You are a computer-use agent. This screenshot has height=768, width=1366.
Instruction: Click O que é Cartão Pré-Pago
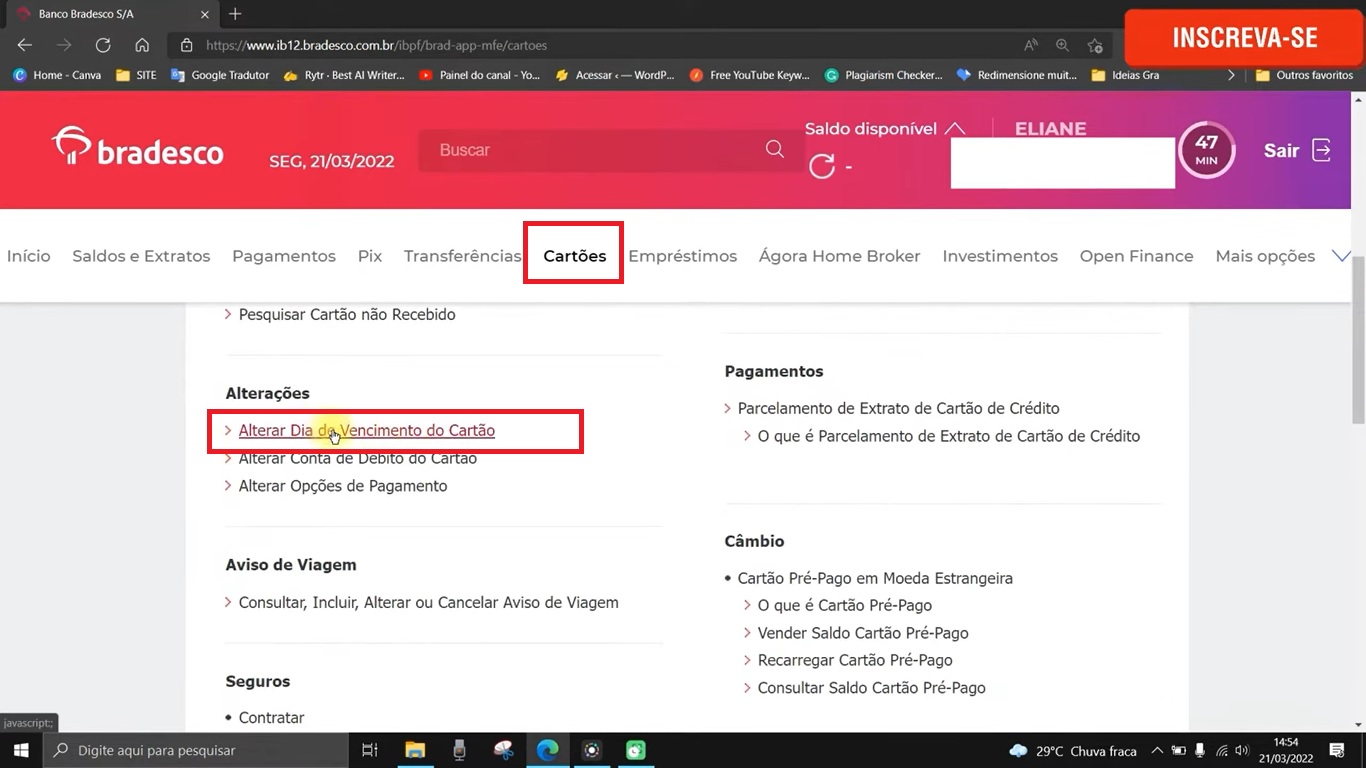pos(844,605)
